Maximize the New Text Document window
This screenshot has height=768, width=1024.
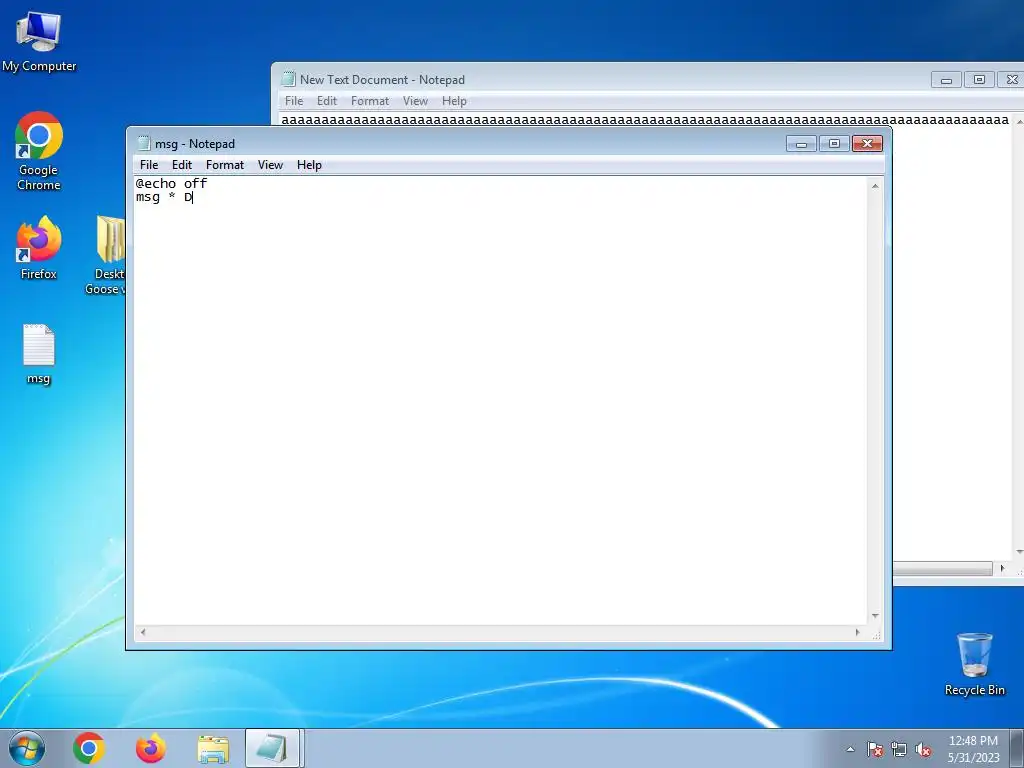979,80
